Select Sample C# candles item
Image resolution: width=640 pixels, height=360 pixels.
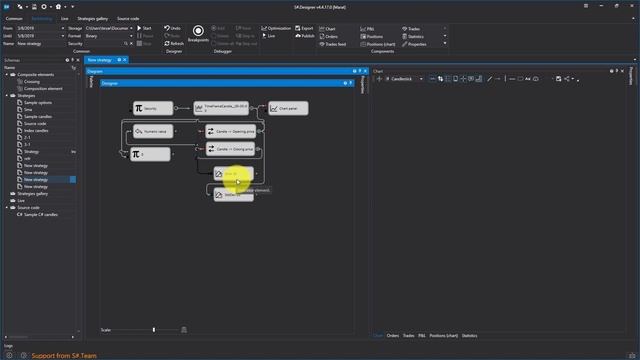click(x=40, y=214)
